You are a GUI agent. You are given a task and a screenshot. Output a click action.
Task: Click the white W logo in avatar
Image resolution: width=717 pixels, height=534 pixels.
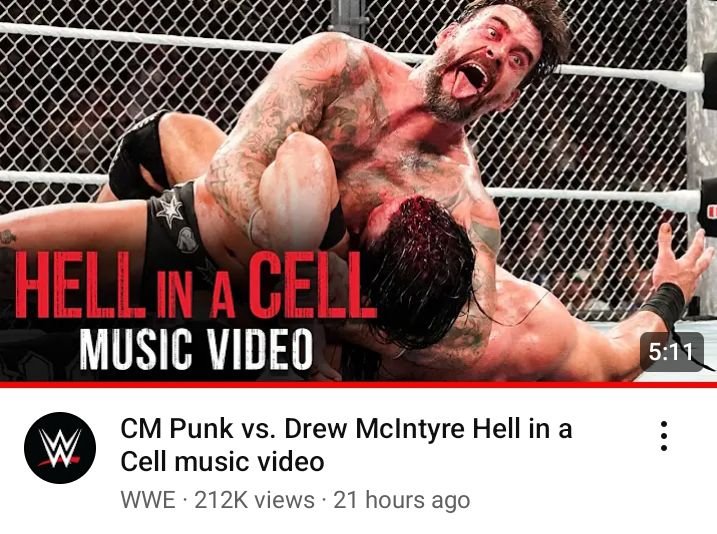pyautogui.click(x=59, y=448)
